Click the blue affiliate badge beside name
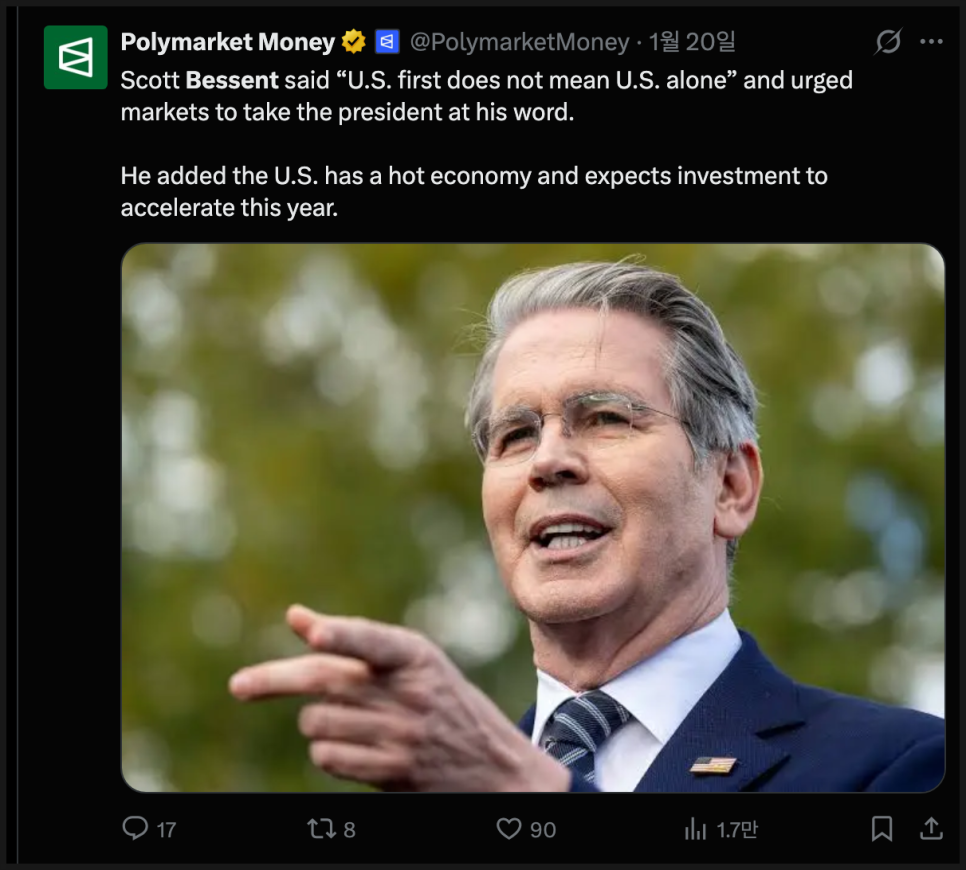Screen dimensions: 966x870 pyautogui.click(x=387, y=42)
